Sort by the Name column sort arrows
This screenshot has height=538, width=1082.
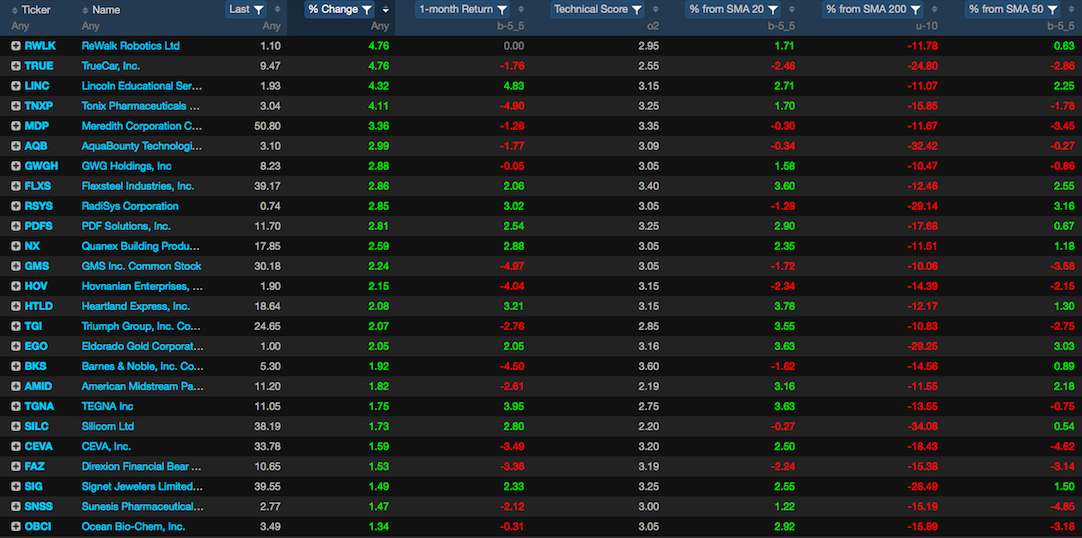point(85,10)
